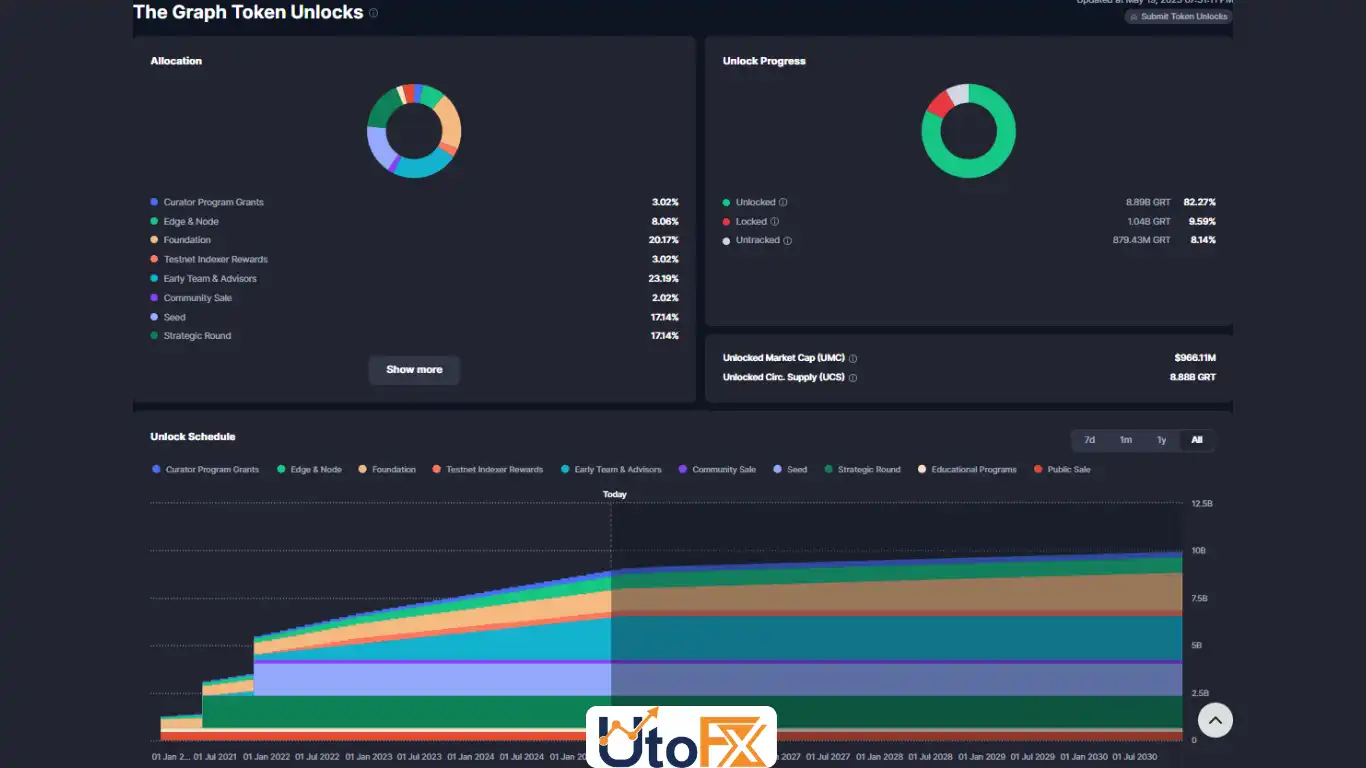Image resolution: width=1366 pixels, height=768 pixels.
Task: Click the Today marker on the Unlock Schedule chart
Action: 614,494
